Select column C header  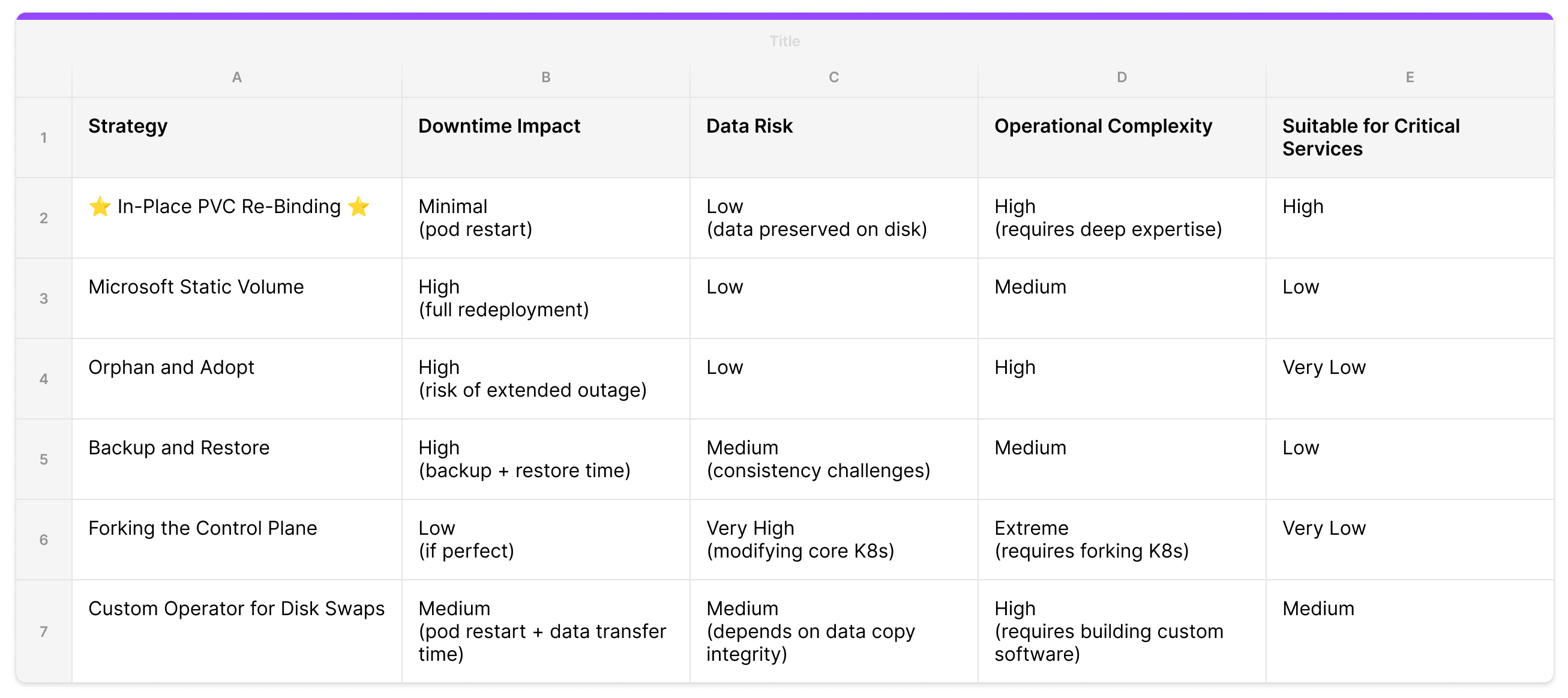834,77
